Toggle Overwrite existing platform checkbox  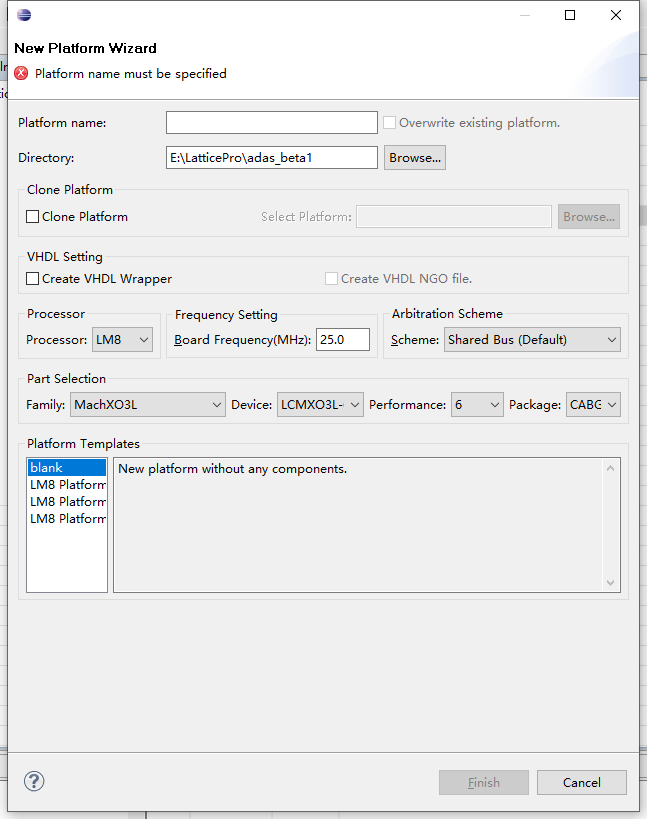coord(389,123)
